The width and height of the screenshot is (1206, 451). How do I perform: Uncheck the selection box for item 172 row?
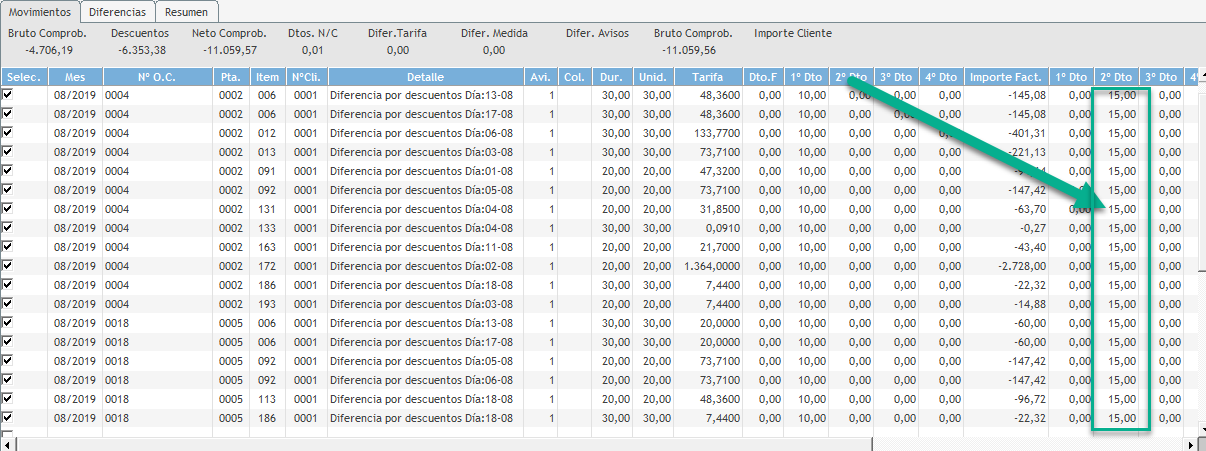[9, 266]
